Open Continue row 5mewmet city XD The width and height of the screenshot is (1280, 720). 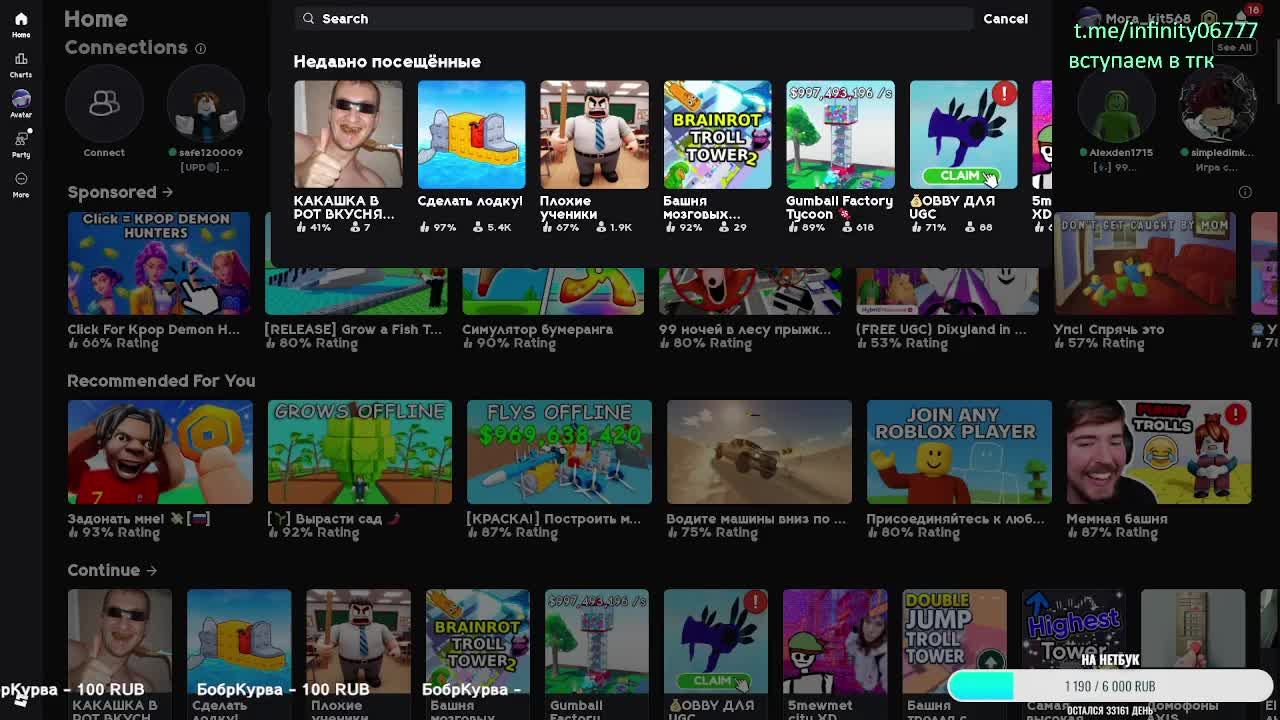[x=835, y=642]
